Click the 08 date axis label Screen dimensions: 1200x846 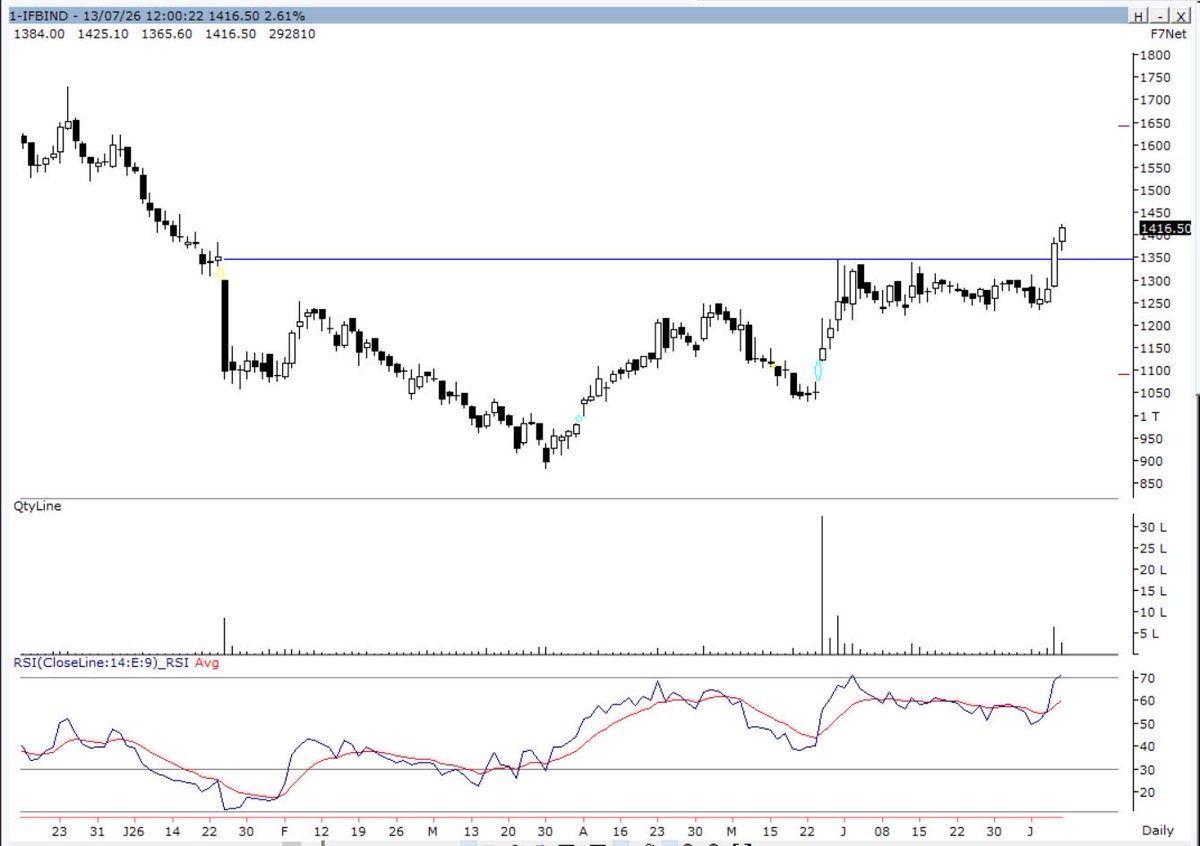882,831
